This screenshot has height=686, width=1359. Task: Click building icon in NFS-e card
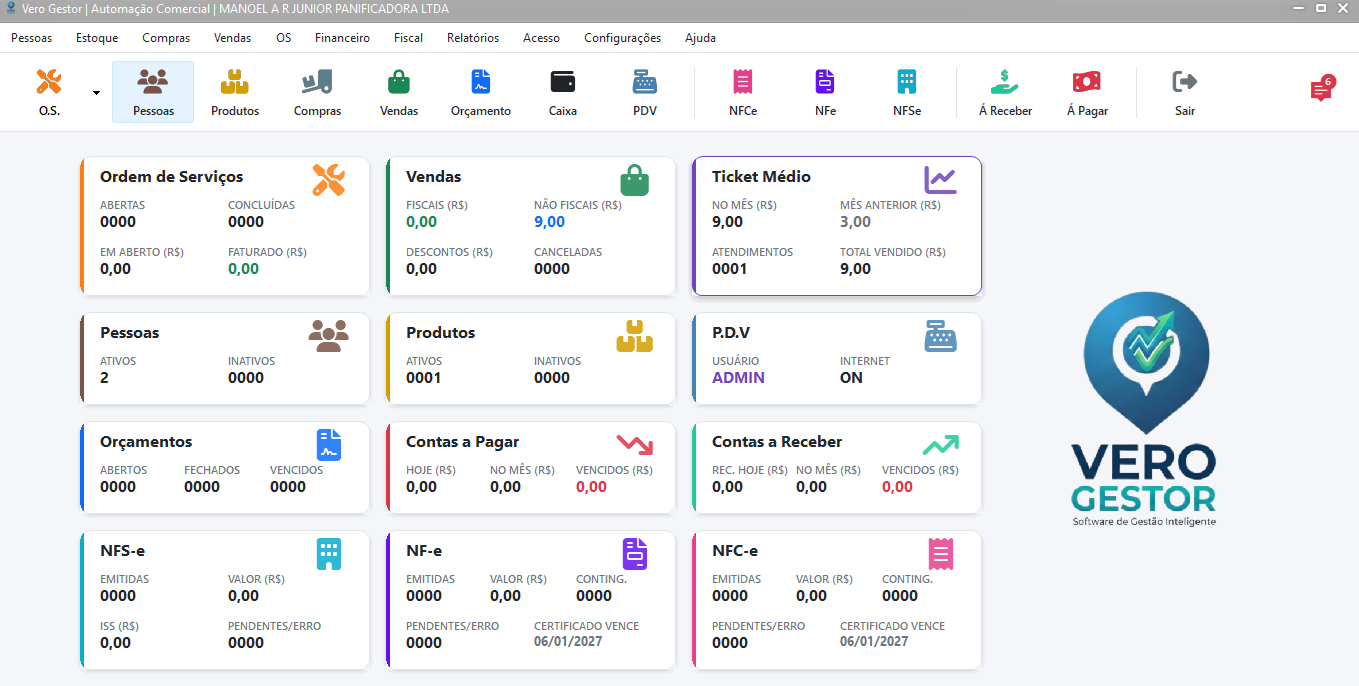pyautogui.click(x=329, y=554)
